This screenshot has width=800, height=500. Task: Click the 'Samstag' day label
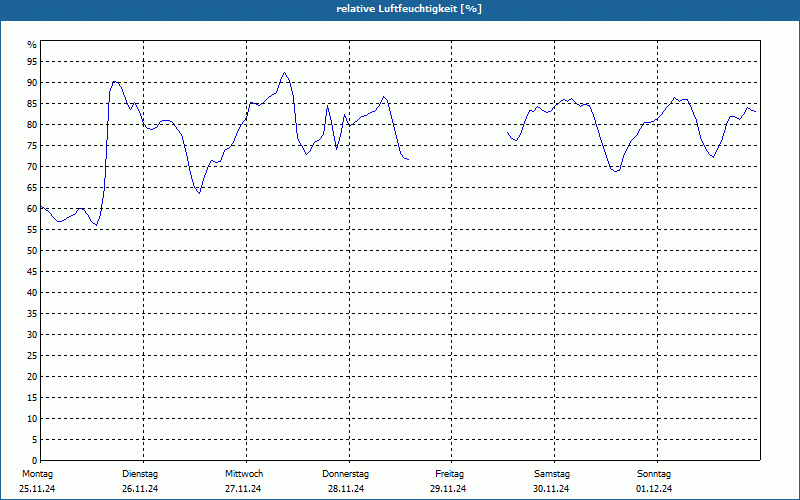(x=552, y=474)
